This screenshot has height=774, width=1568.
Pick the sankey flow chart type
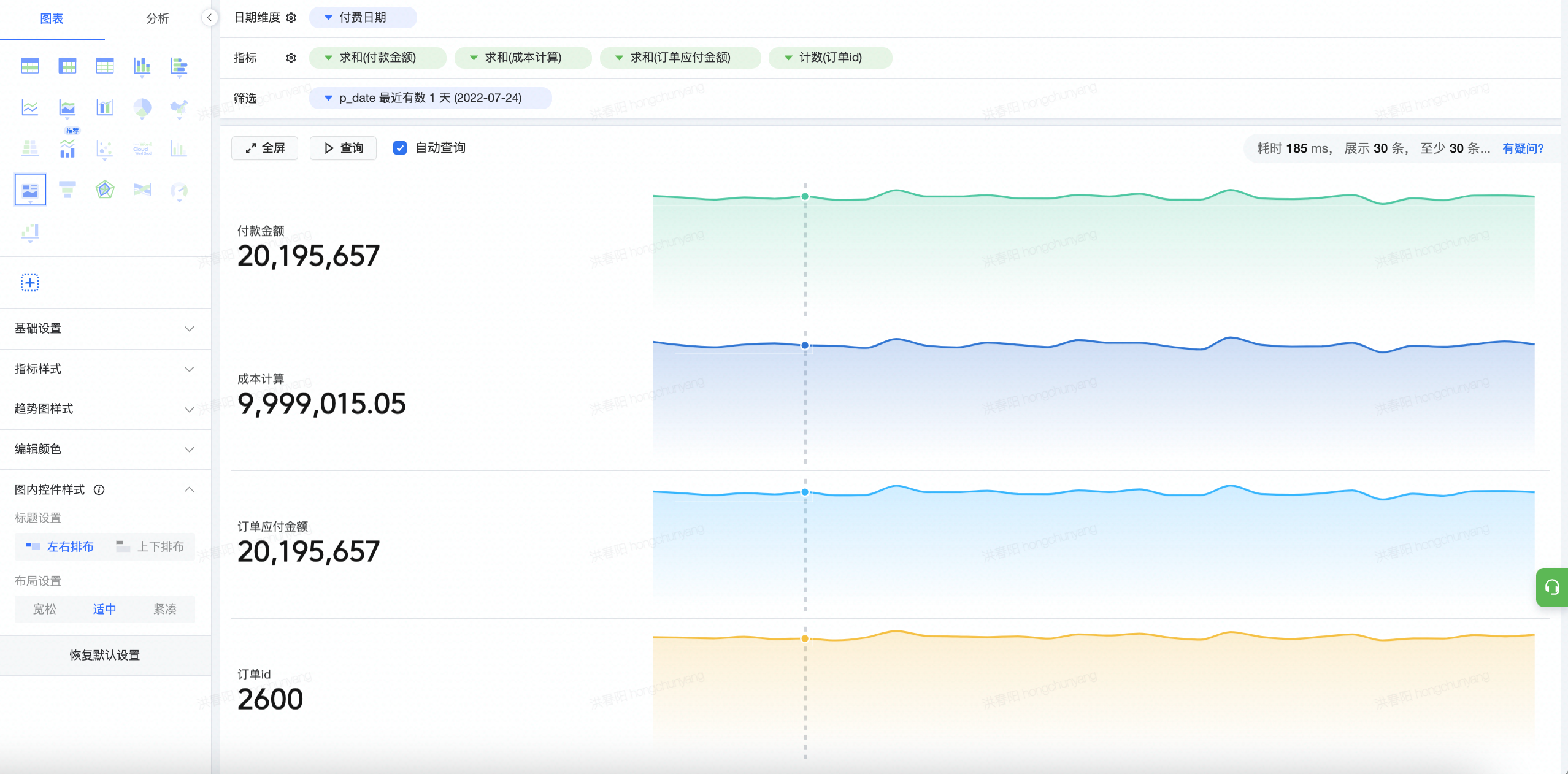click(142, 190)
